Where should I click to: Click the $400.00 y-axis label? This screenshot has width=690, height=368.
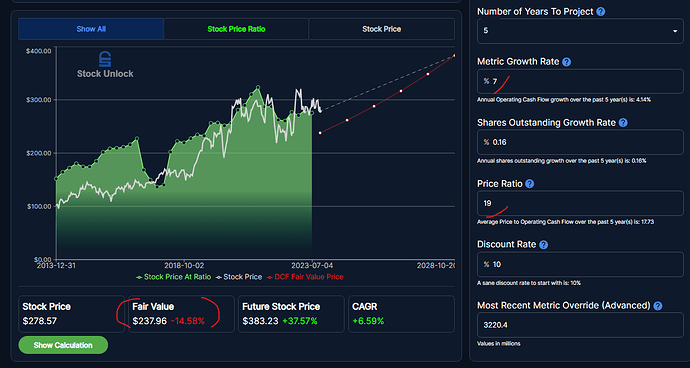tap(39, 51)
